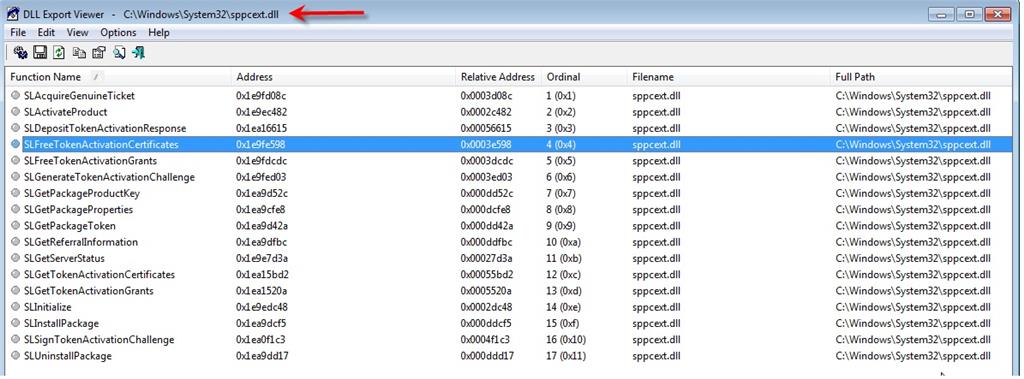
Task: Select the SLDepositTokenActivationResponse function name
Action: pos(105,128)
